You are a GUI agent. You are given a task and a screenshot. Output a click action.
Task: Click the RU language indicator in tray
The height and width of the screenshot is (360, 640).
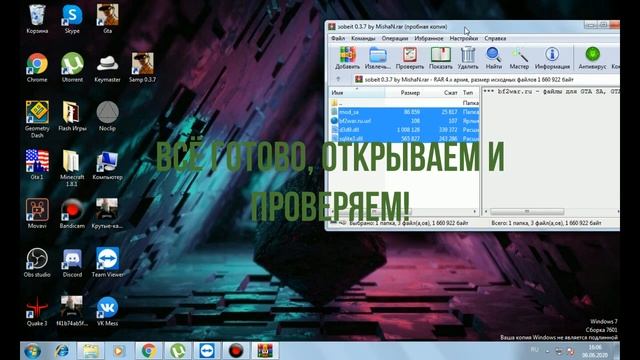click(535, 350)
